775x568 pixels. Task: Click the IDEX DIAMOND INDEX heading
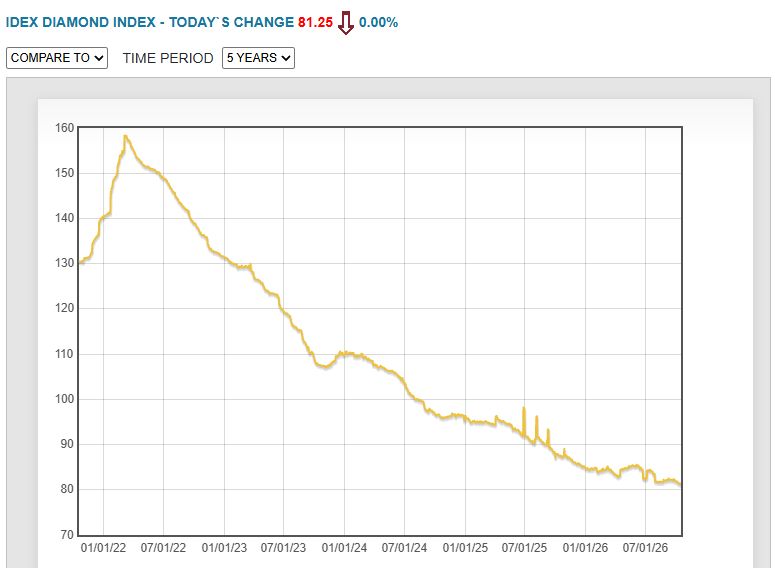81,22
